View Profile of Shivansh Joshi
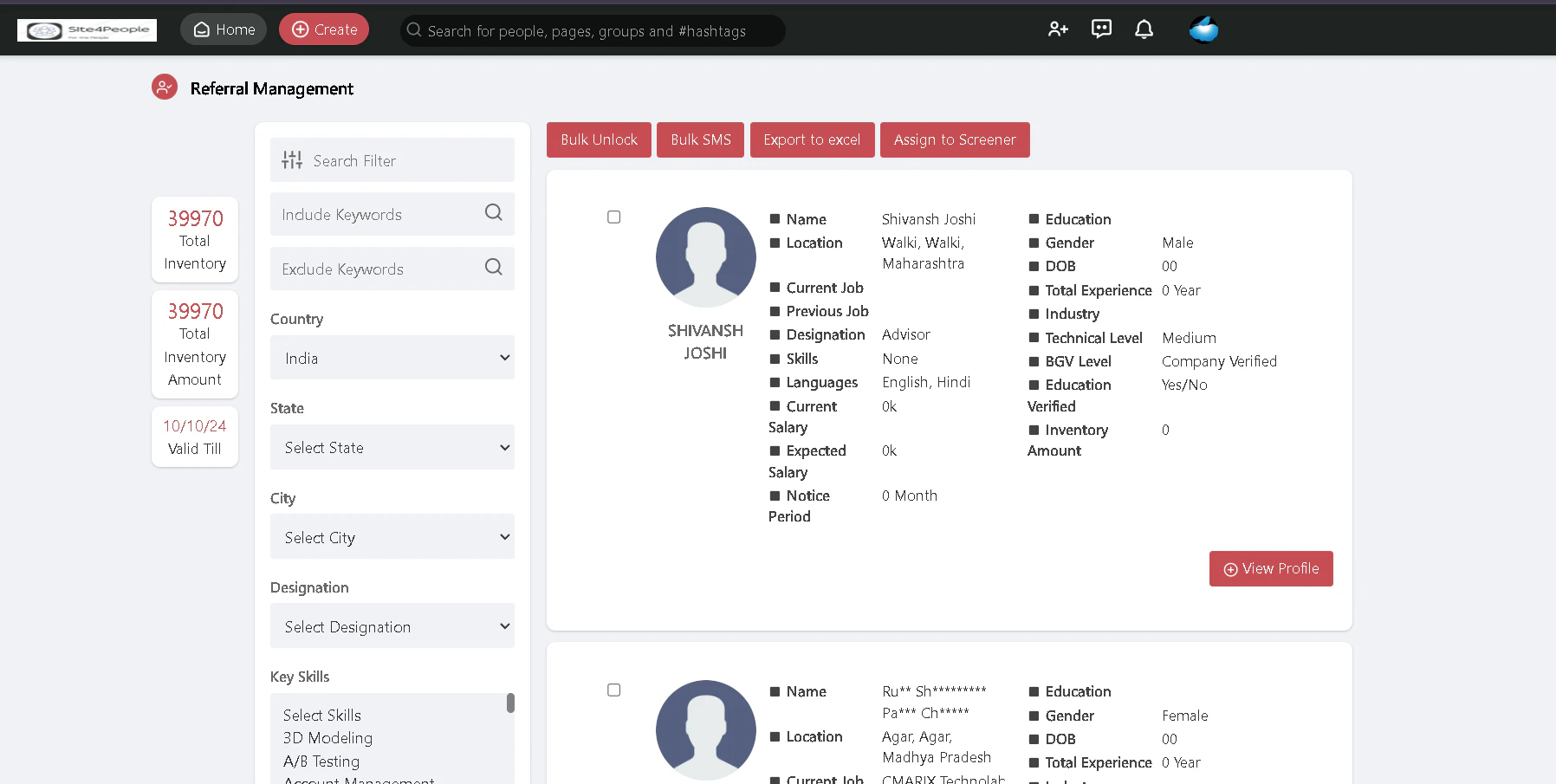Viewport: 1556px width, 784px height. [x=1271, y=568]
